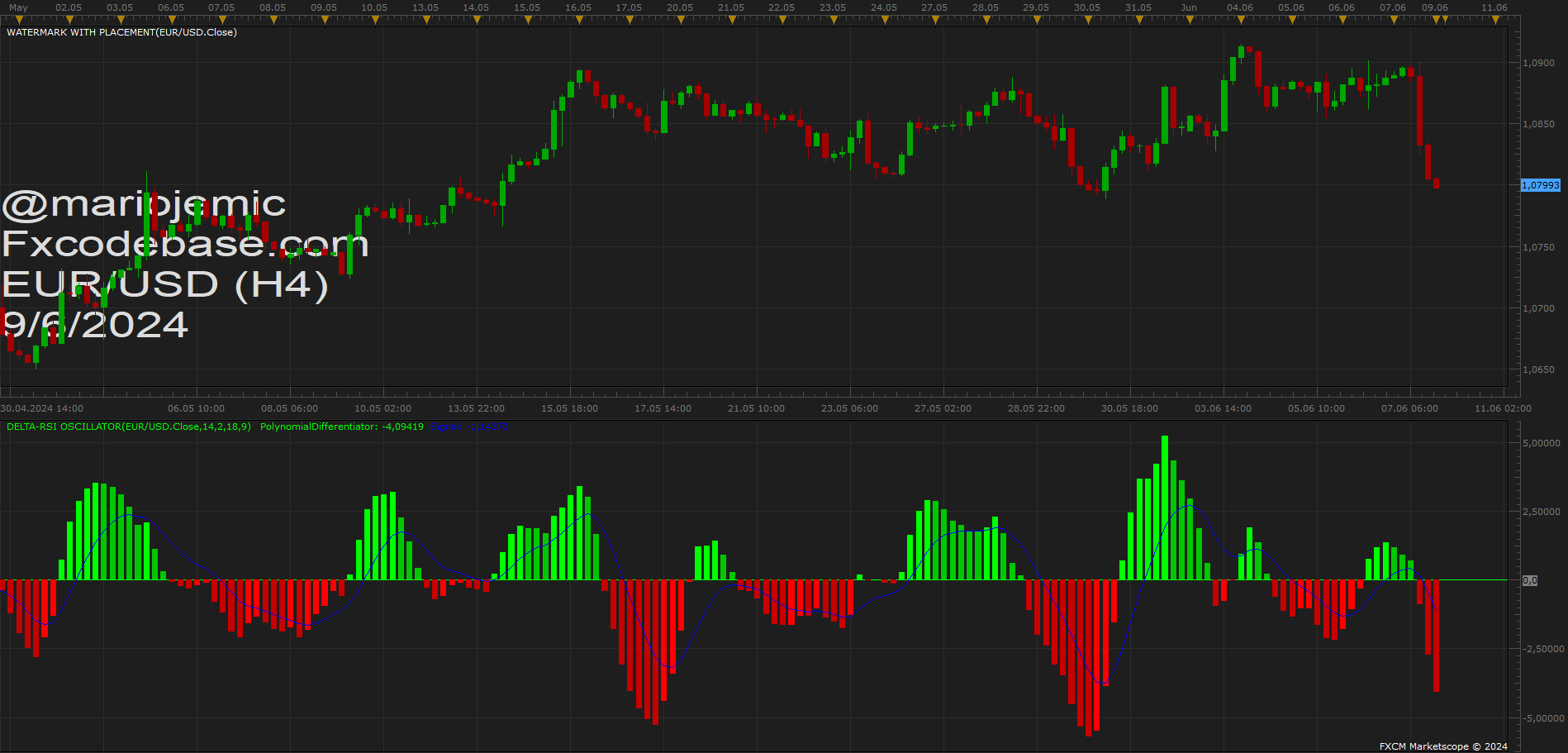Click the 1,0700 price axis label

1538,308
